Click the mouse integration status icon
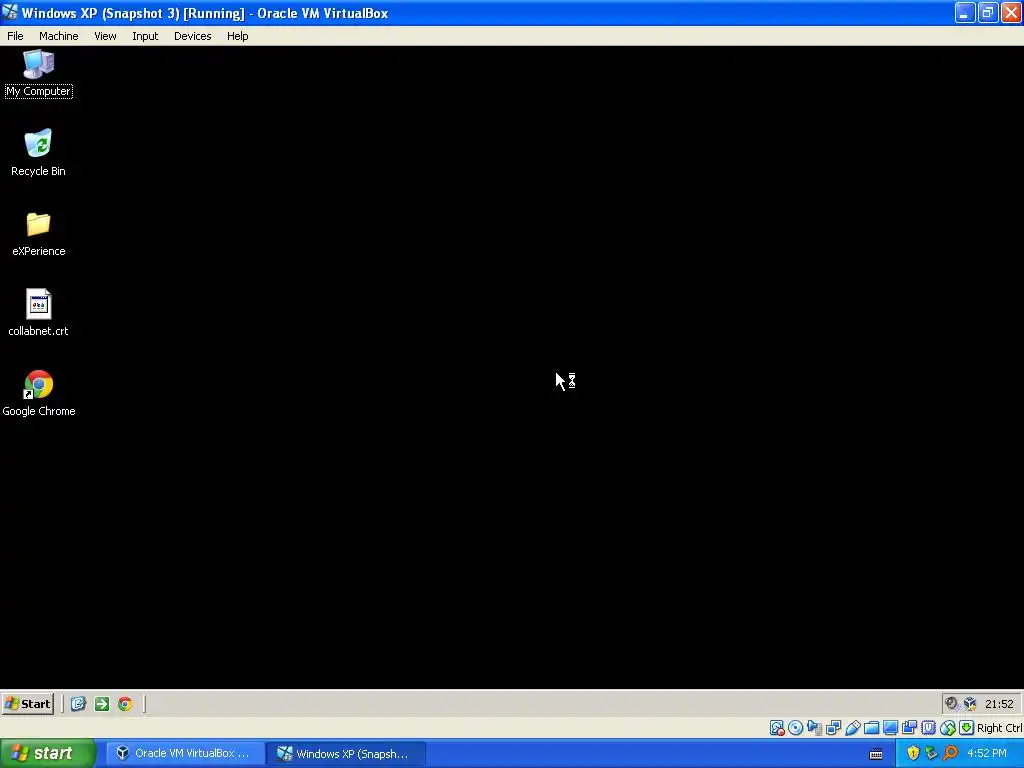Image resolution: width=1024 pixels, height=768 pixels. tap(948, 728)
